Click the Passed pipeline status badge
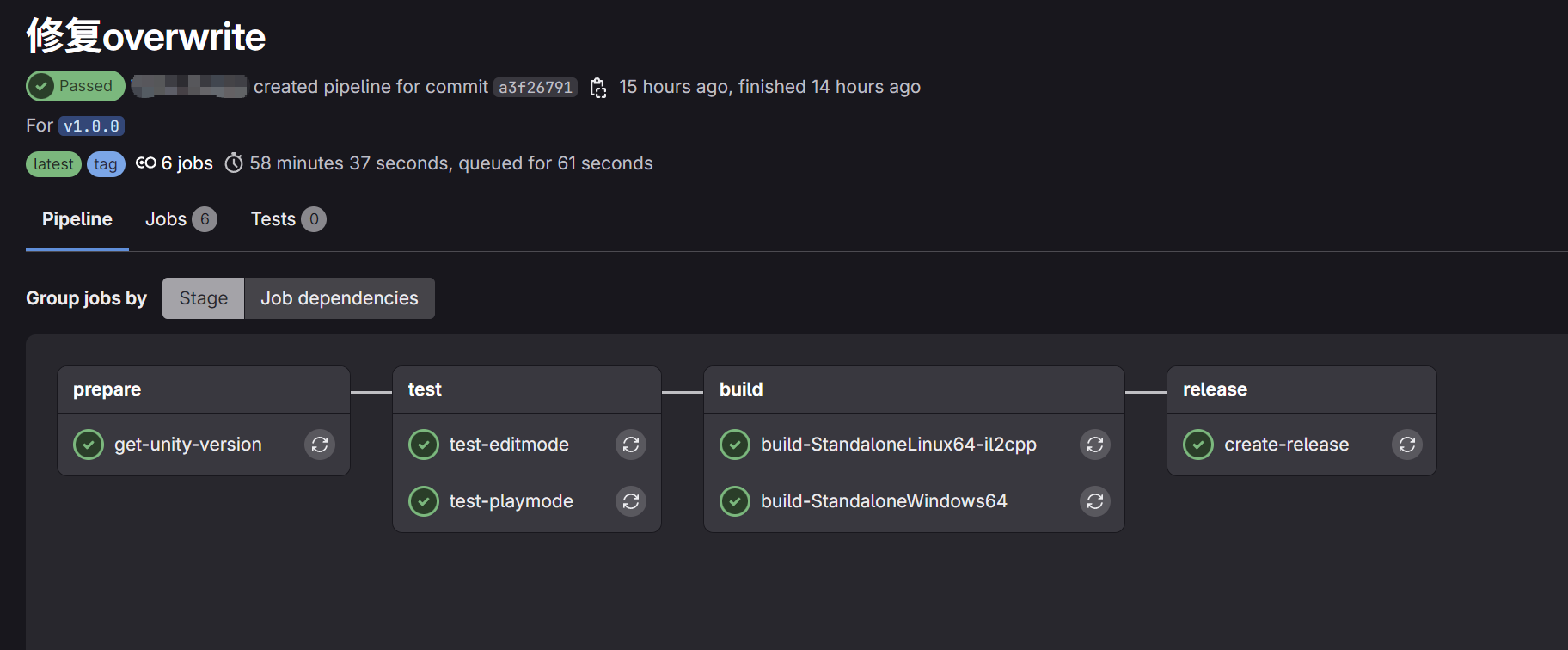 click(75, 86)
